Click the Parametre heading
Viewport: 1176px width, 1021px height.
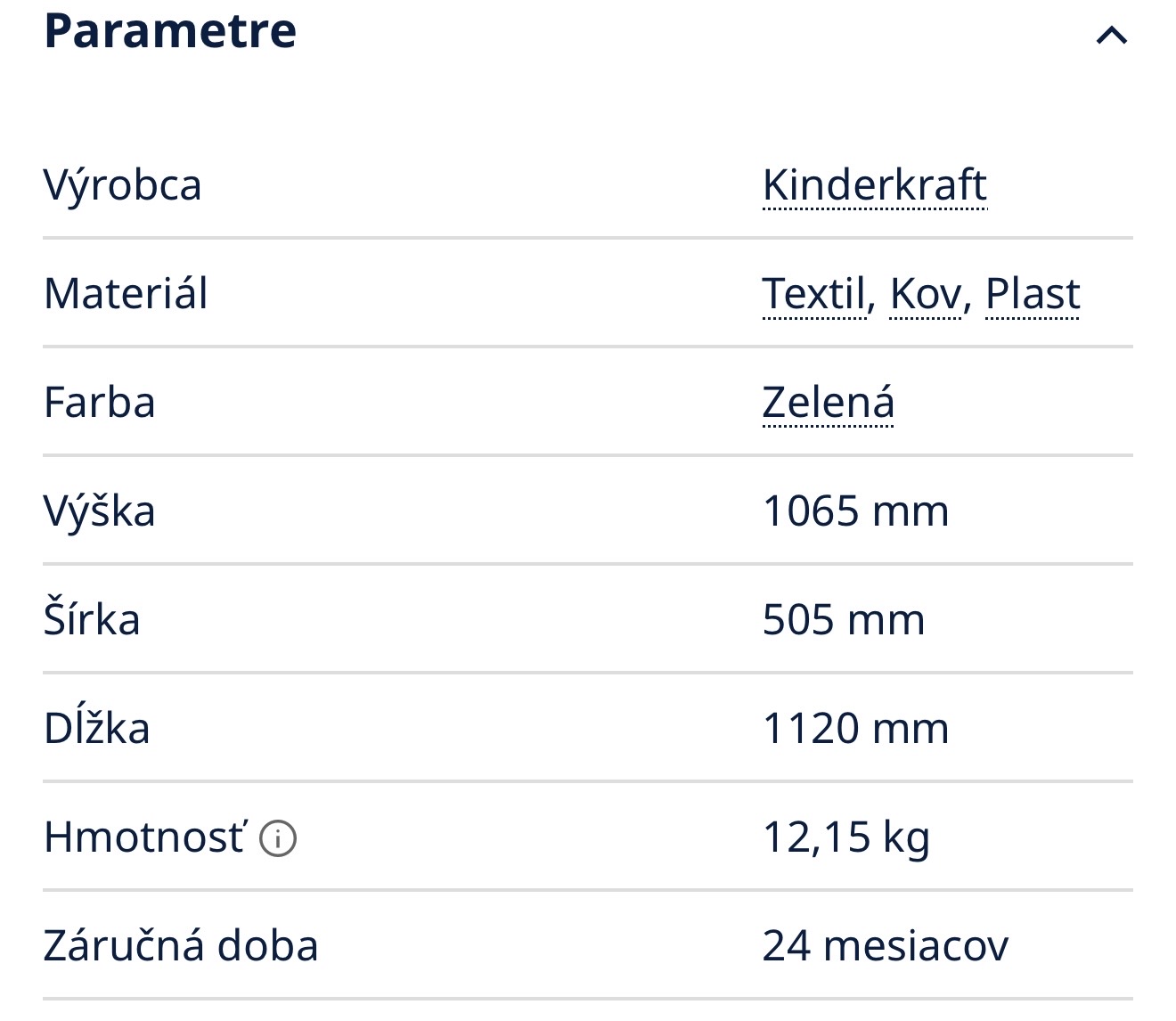click(170, 30)
